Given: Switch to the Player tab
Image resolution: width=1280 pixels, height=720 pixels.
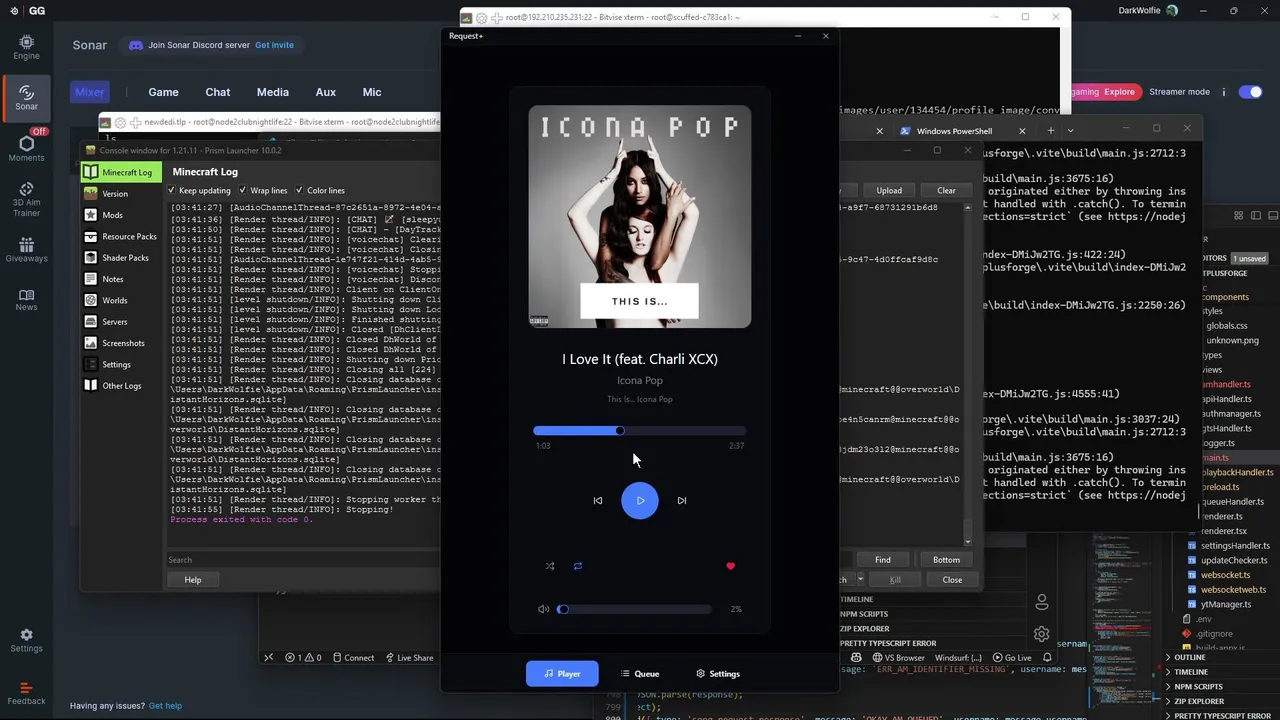Looking at the screenshot, I should [x=562, y=674].
